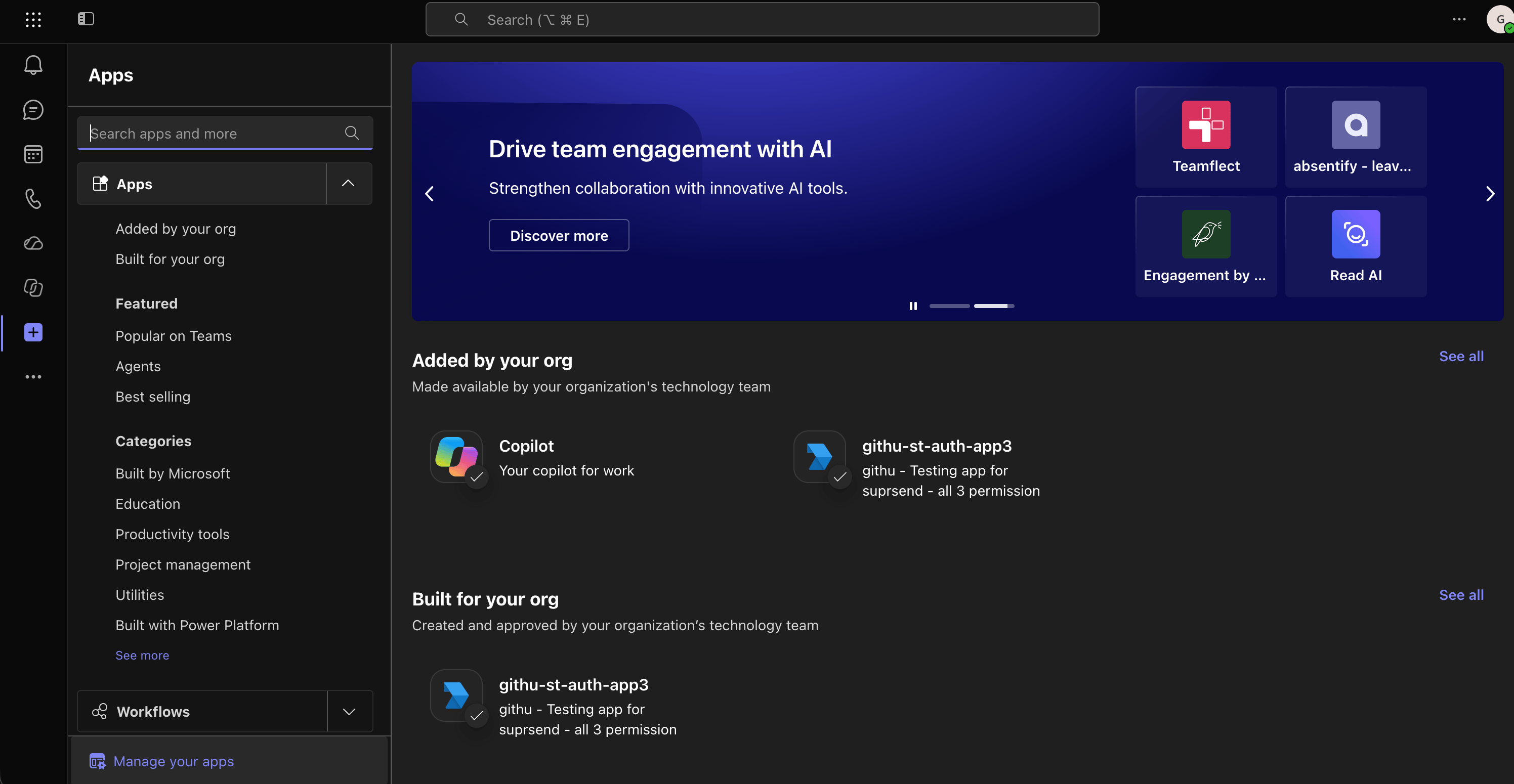1514x784 pixels.
Task: Click the Discover more button
Action: pyautogui.click(x=559, y=235)
